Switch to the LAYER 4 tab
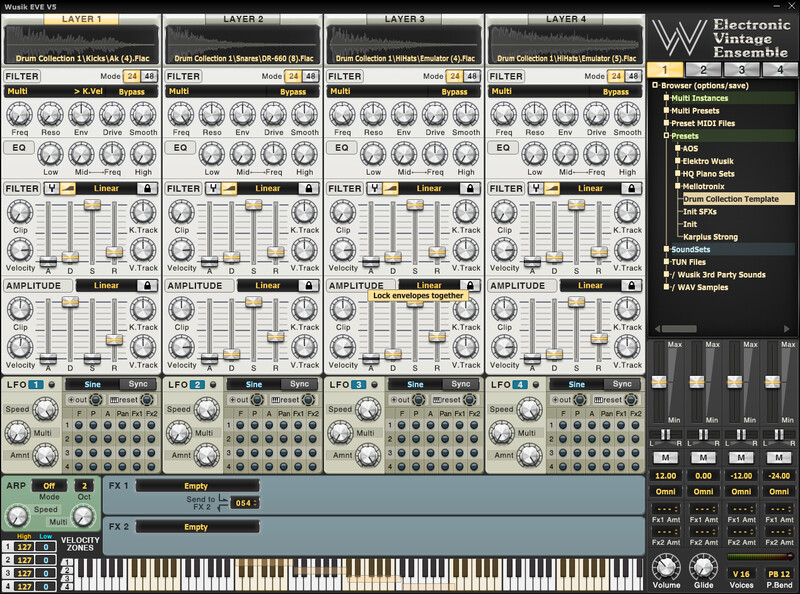This screenshot has width=800, height=594. [x=565, y=19]
